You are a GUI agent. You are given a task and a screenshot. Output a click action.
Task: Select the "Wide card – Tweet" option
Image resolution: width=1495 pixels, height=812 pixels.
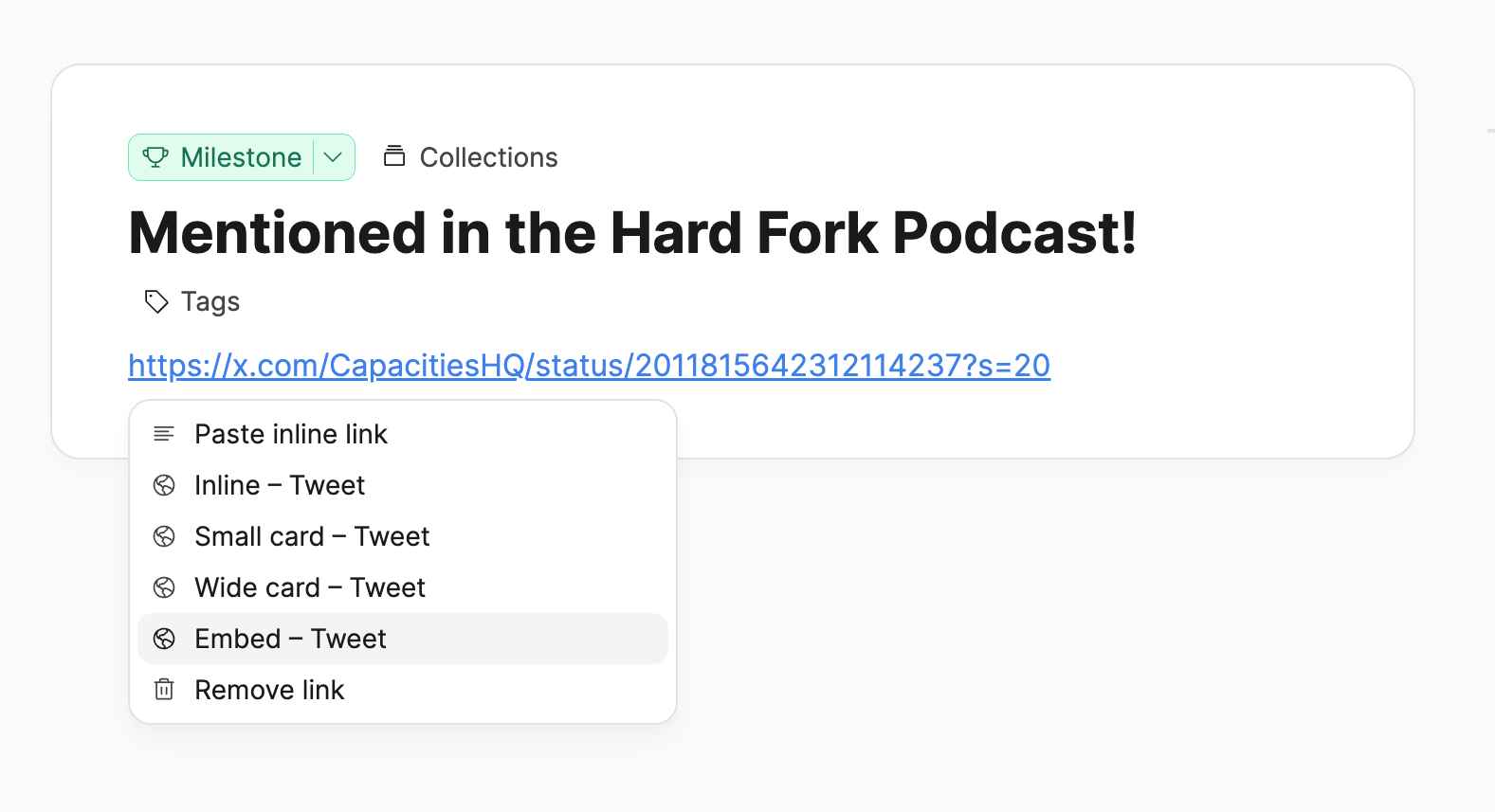pos(310,587)
